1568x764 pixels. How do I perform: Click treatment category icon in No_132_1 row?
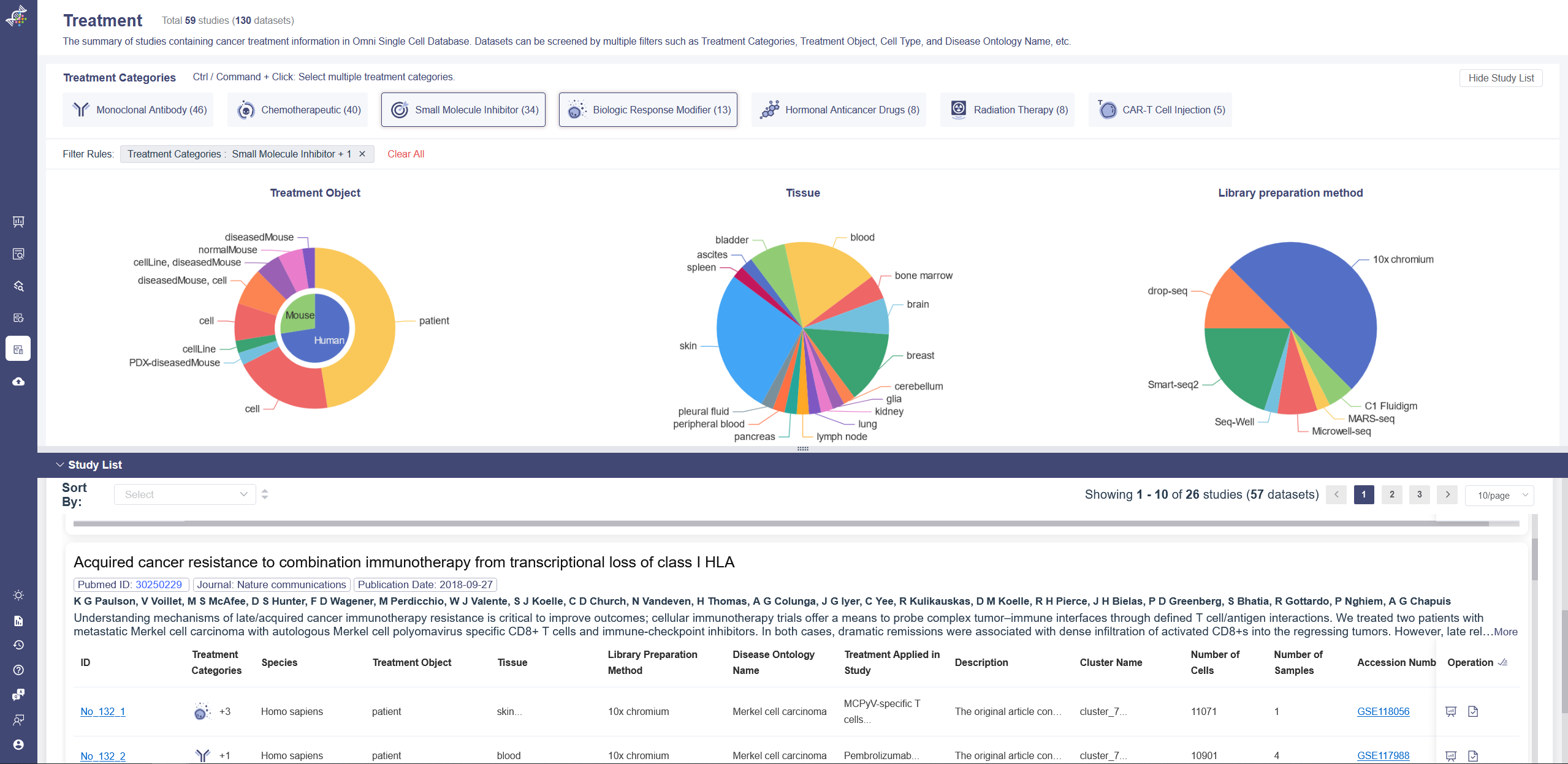click(x=202, y=711)
